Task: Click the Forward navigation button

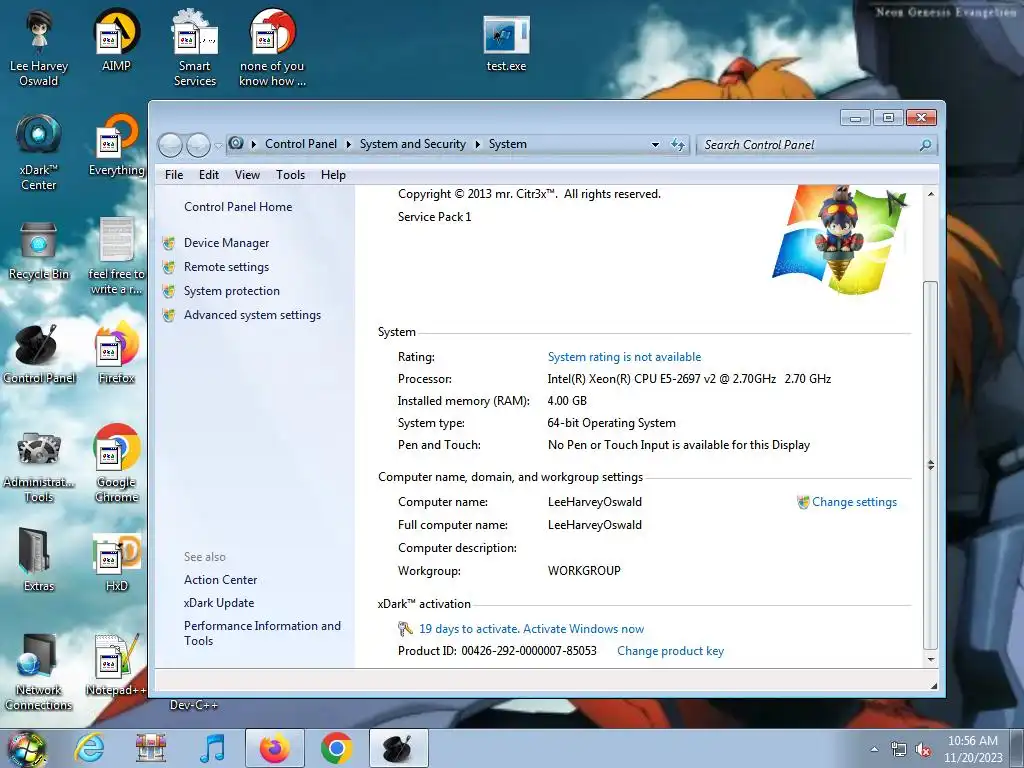Action: pos(198,145)
